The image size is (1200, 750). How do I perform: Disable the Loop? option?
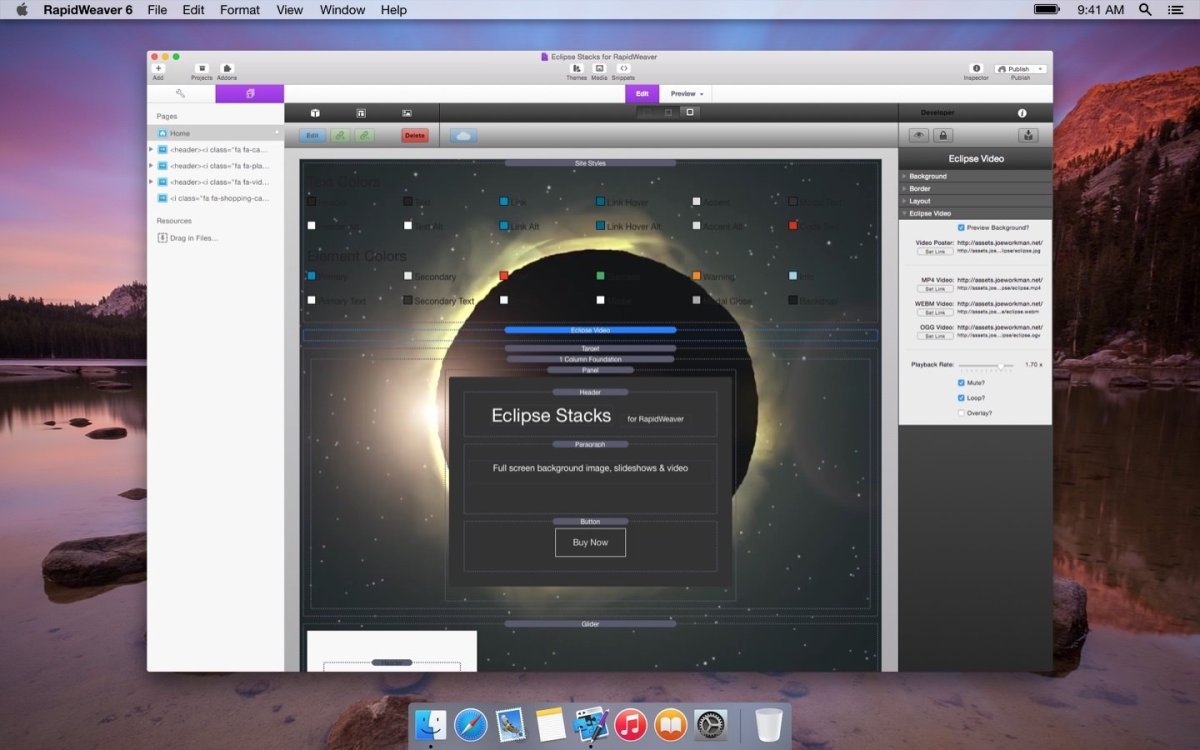pyautogui.click(x=961, y=397)
